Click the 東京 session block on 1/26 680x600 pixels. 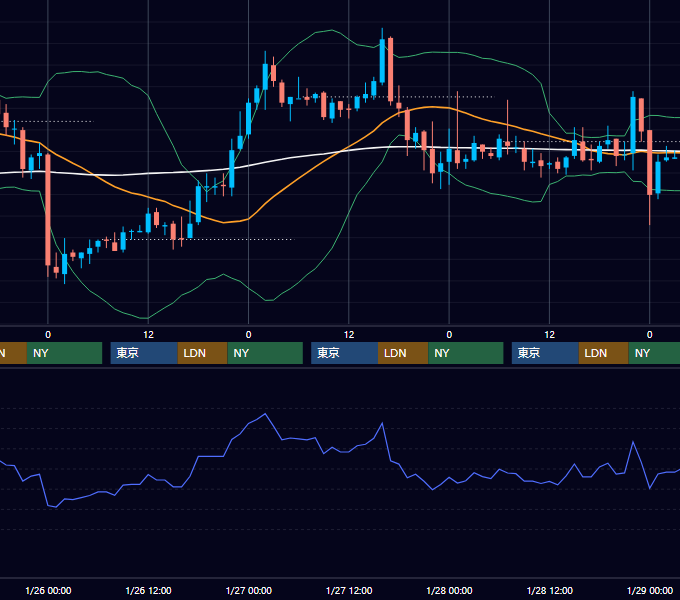click(144, 353)
